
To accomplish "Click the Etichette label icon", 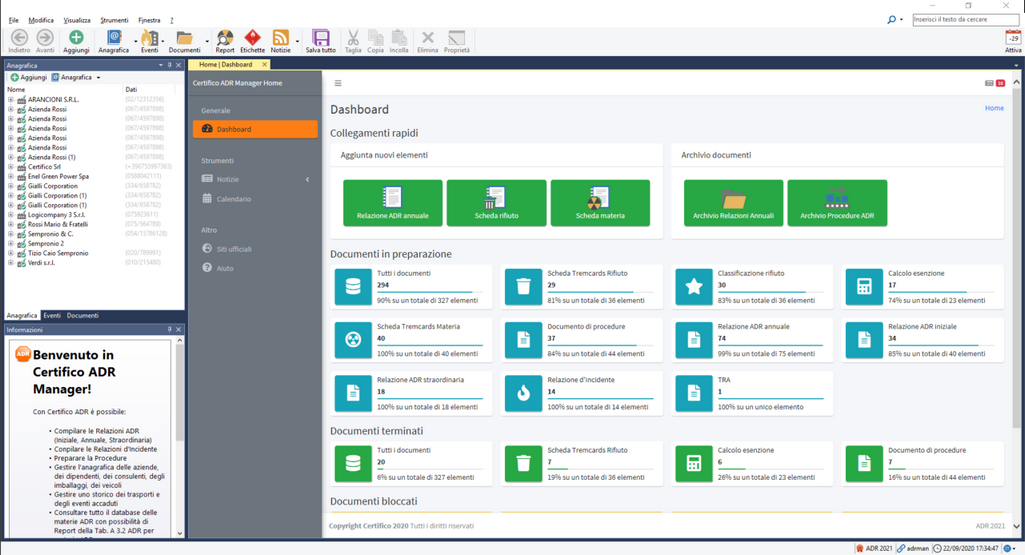I will pyautogui.click(x=253, y=40).
